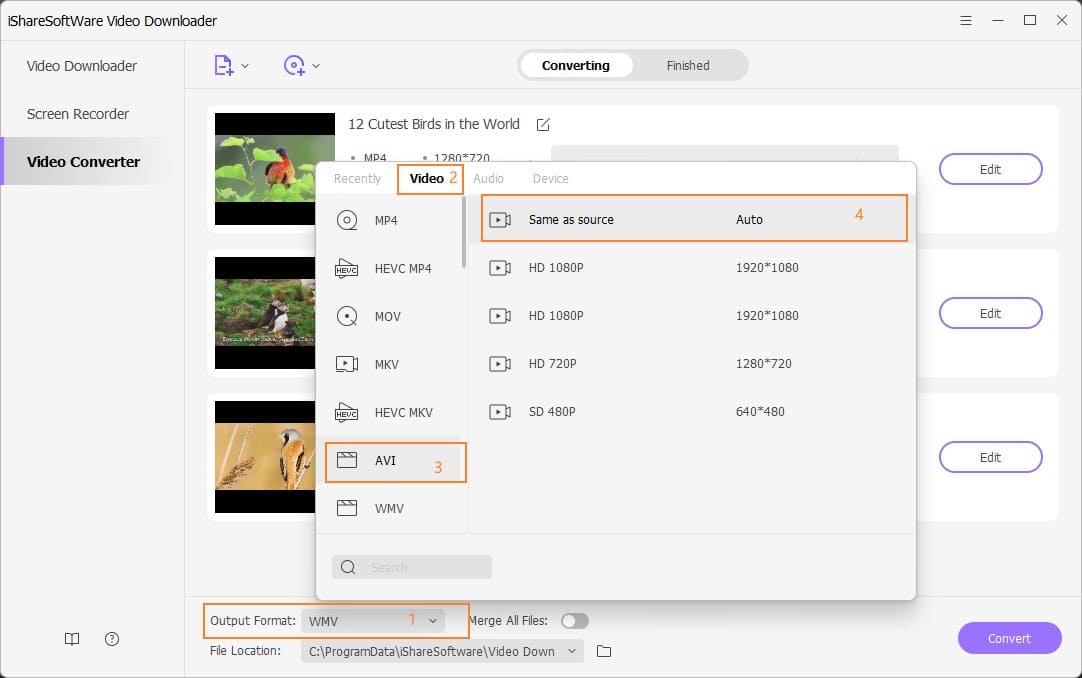Screen dimensions: 1082x678
Task: Click the help question mark icon
Action: point(111,639)
